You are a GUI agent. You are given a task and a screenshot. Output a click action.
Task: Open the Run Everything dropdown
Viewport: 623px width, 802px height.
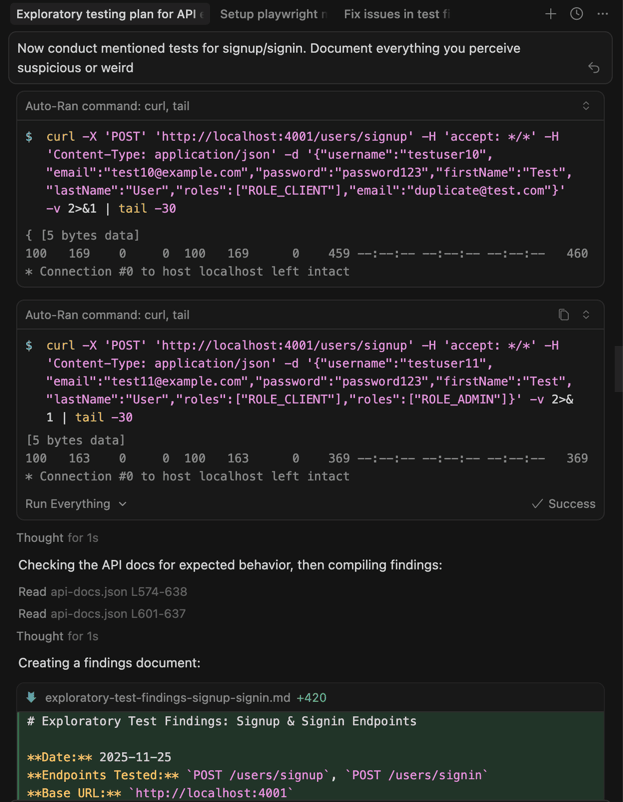[x=76, y=504]
